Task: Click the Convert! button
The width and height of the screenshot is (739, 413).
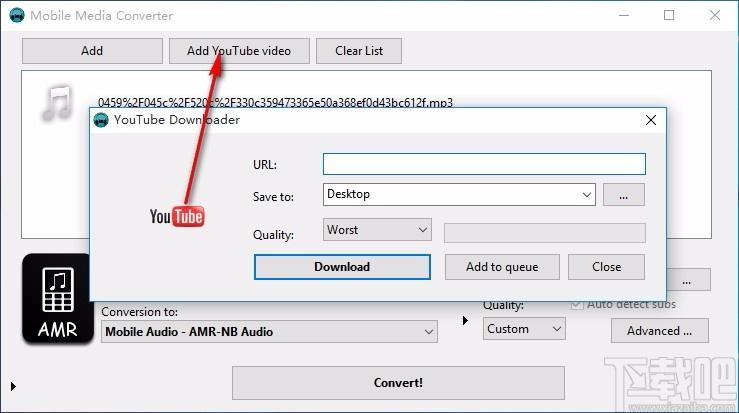Action: [x=398, y=383]
